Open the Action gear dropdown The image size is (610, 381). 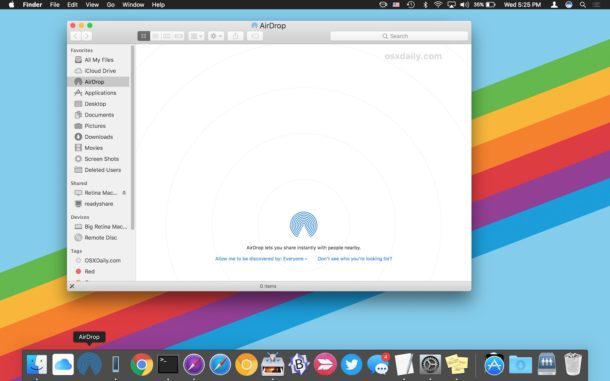click(x=216, y=36)
